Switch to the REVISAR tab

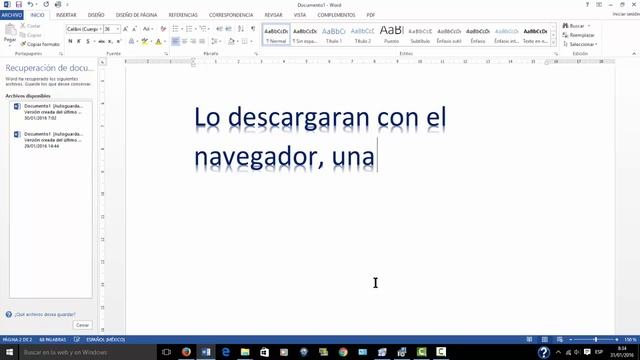[273, 15]
